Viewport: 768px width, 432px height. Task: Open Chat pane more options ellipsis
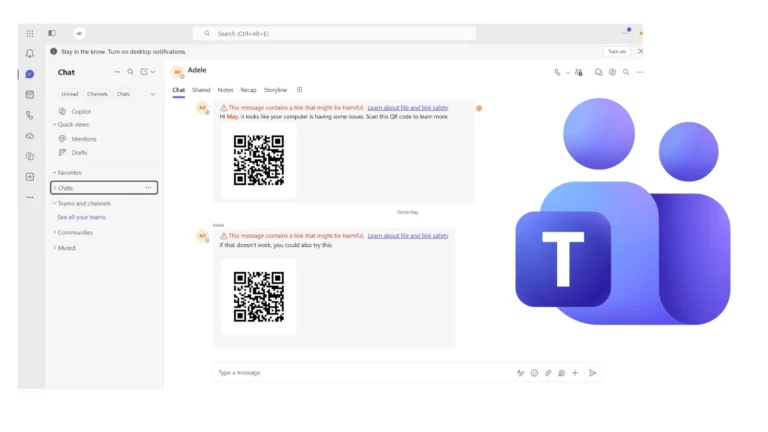click(117, 72)
